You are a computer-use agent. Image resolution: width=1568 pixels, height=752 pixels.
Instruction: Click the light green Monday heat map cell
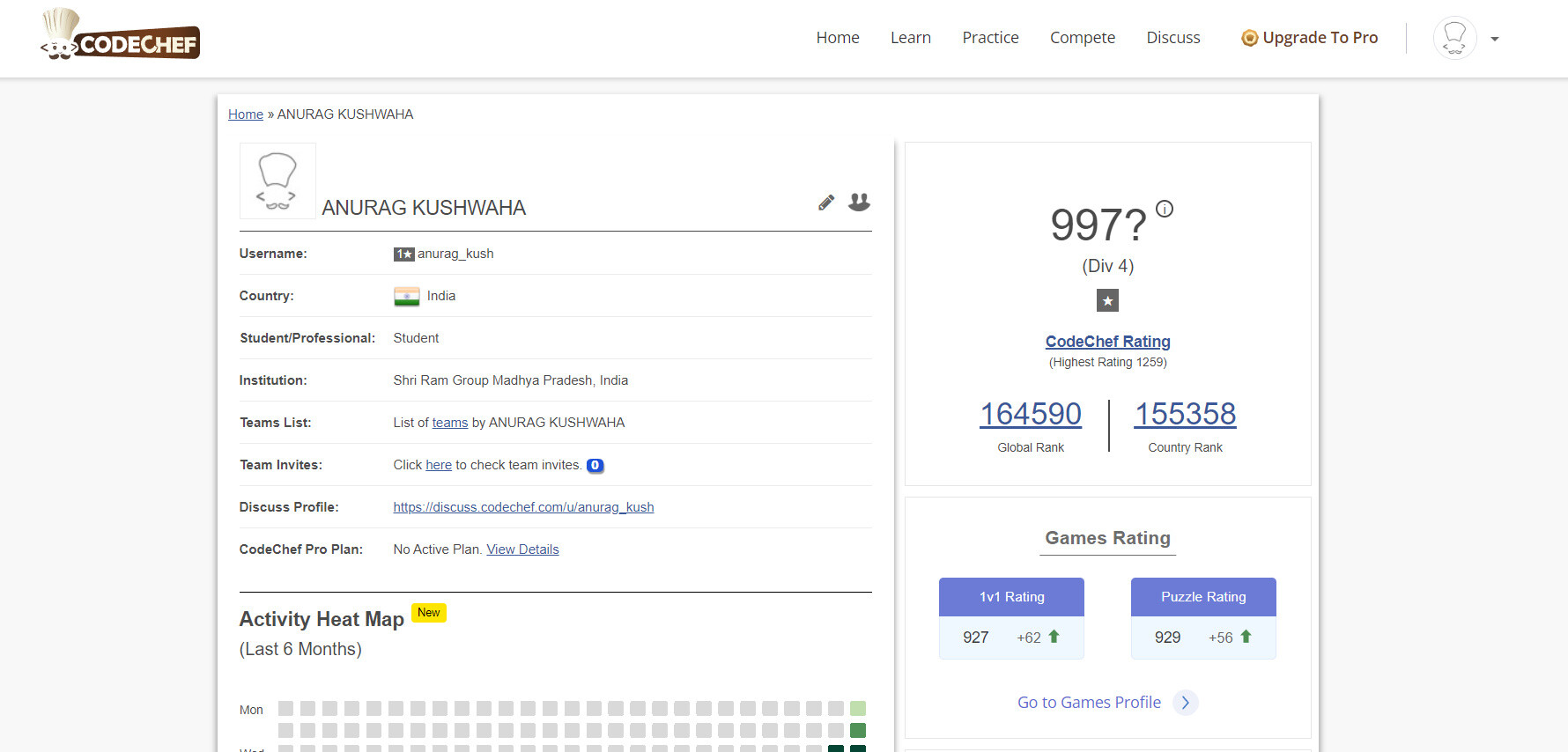coord(858,708)
